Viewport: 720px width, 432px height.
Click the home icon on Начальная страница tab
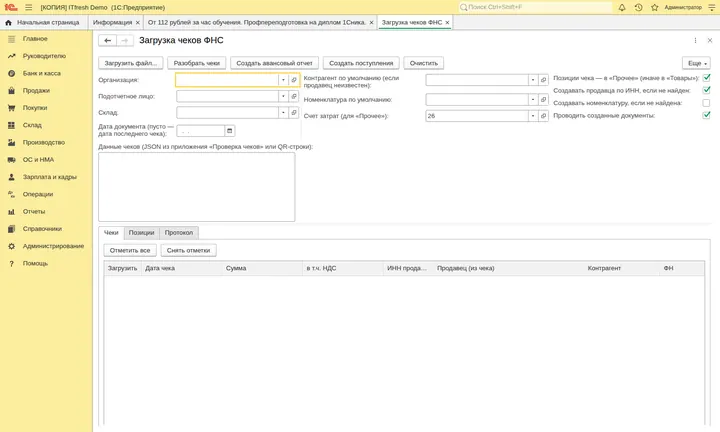(x=8, y=22)
